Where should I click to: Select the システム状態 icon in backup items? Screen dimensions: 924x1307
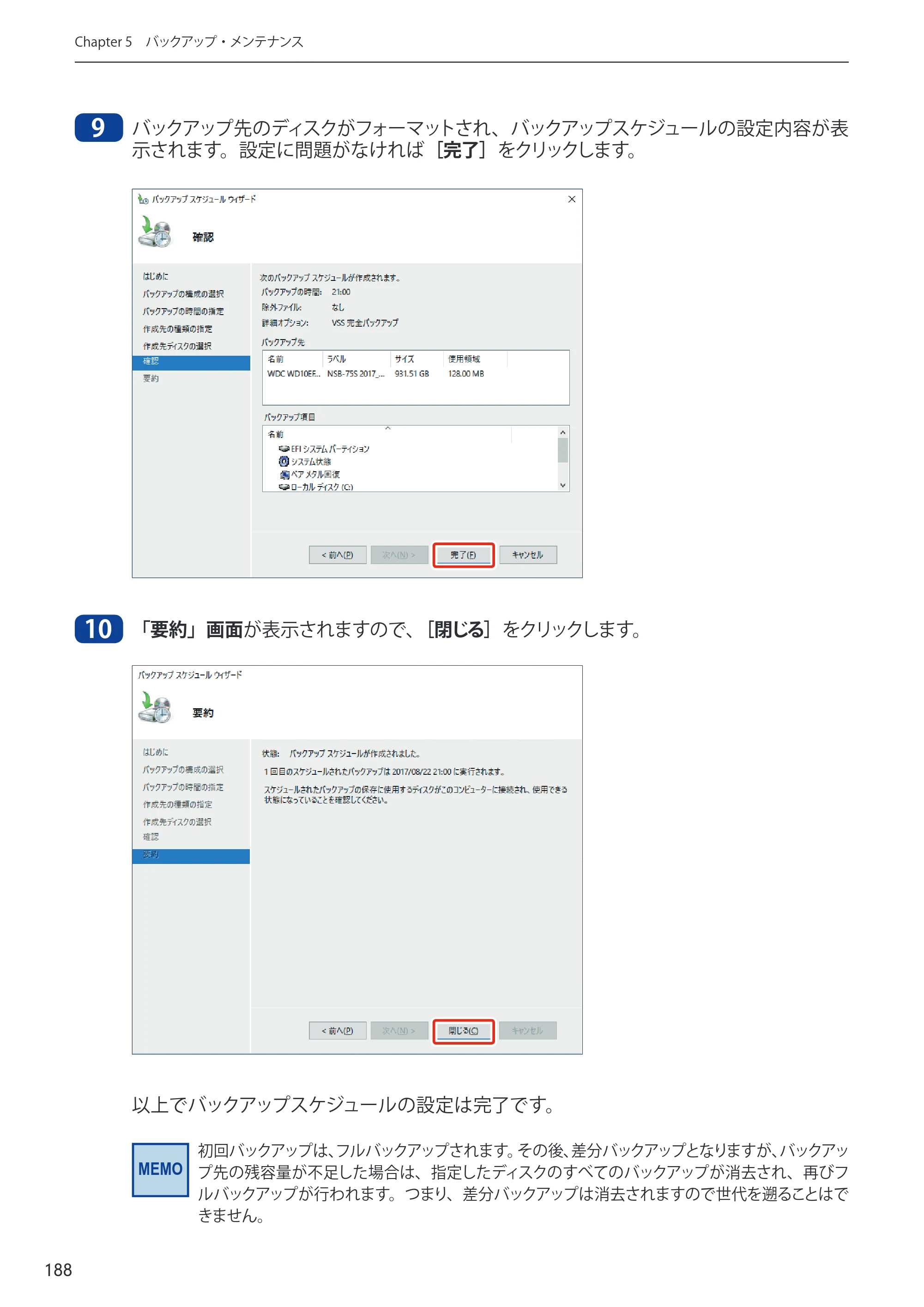pyautogui.click(x=284, y=461)
